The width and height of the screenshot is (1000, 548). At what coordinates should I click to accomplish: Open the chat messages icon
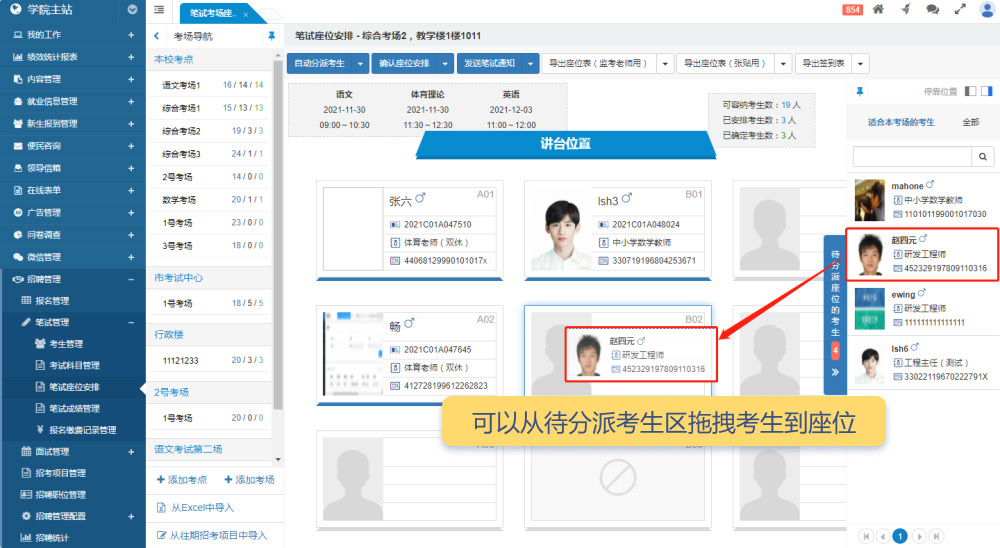coord(932,10)
